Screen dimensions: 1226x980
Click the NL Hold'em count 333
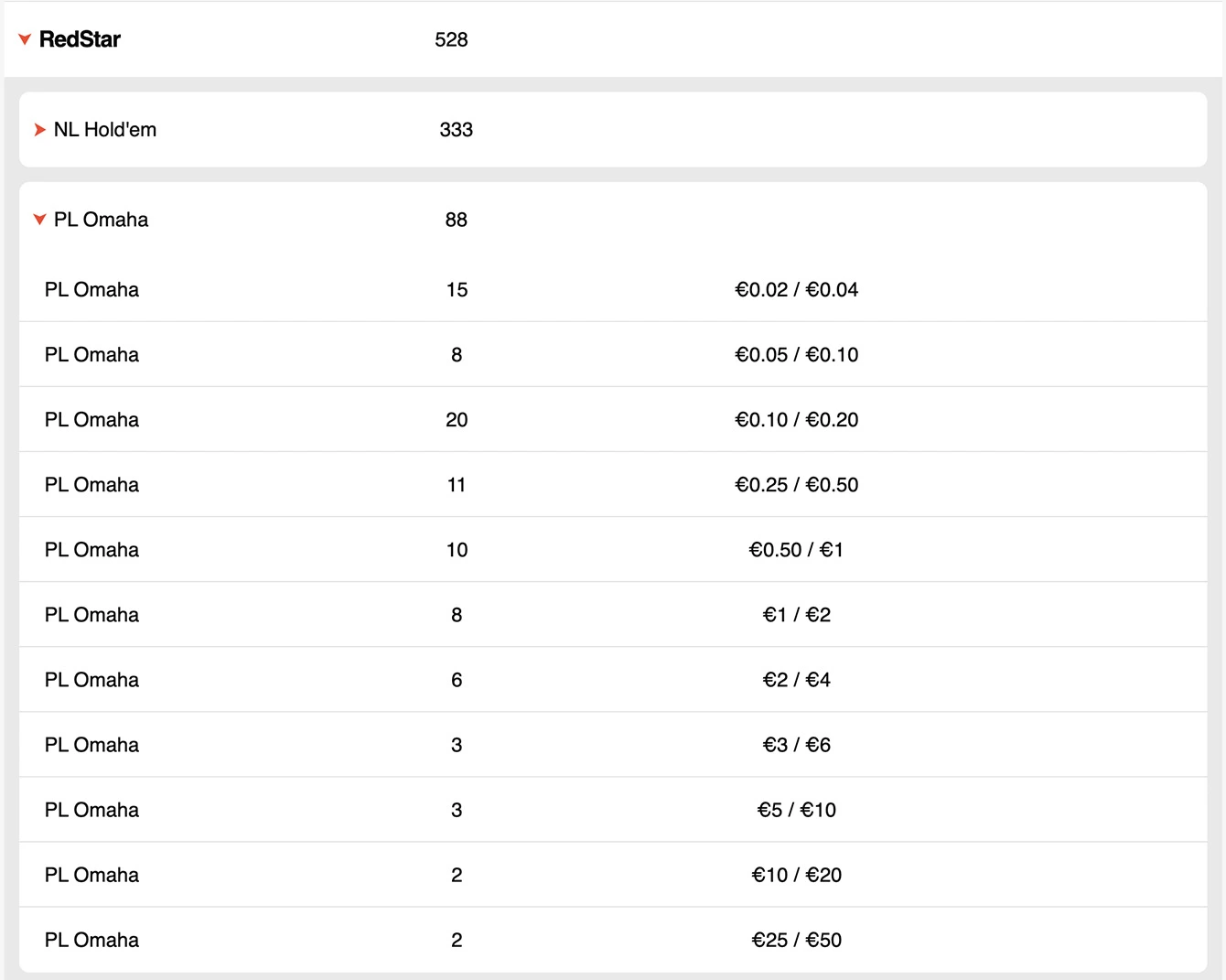tap(456, 130)
